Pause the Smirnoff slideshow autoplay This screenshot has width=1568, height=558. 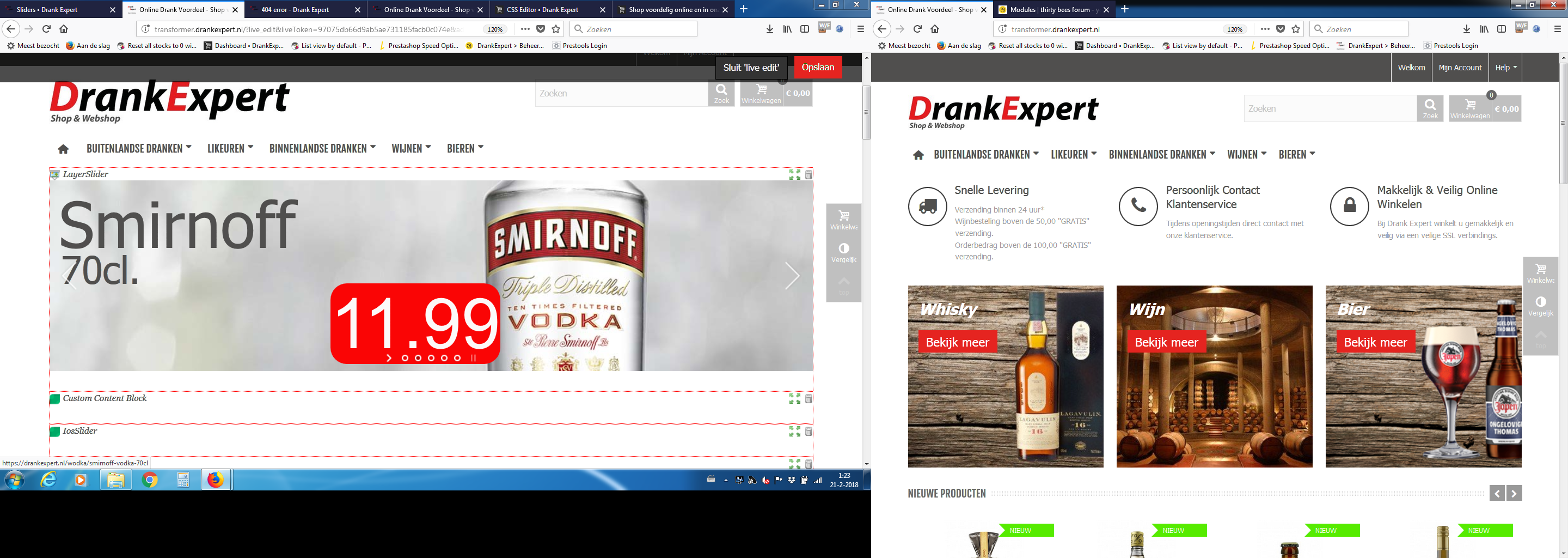coord(473,358)
